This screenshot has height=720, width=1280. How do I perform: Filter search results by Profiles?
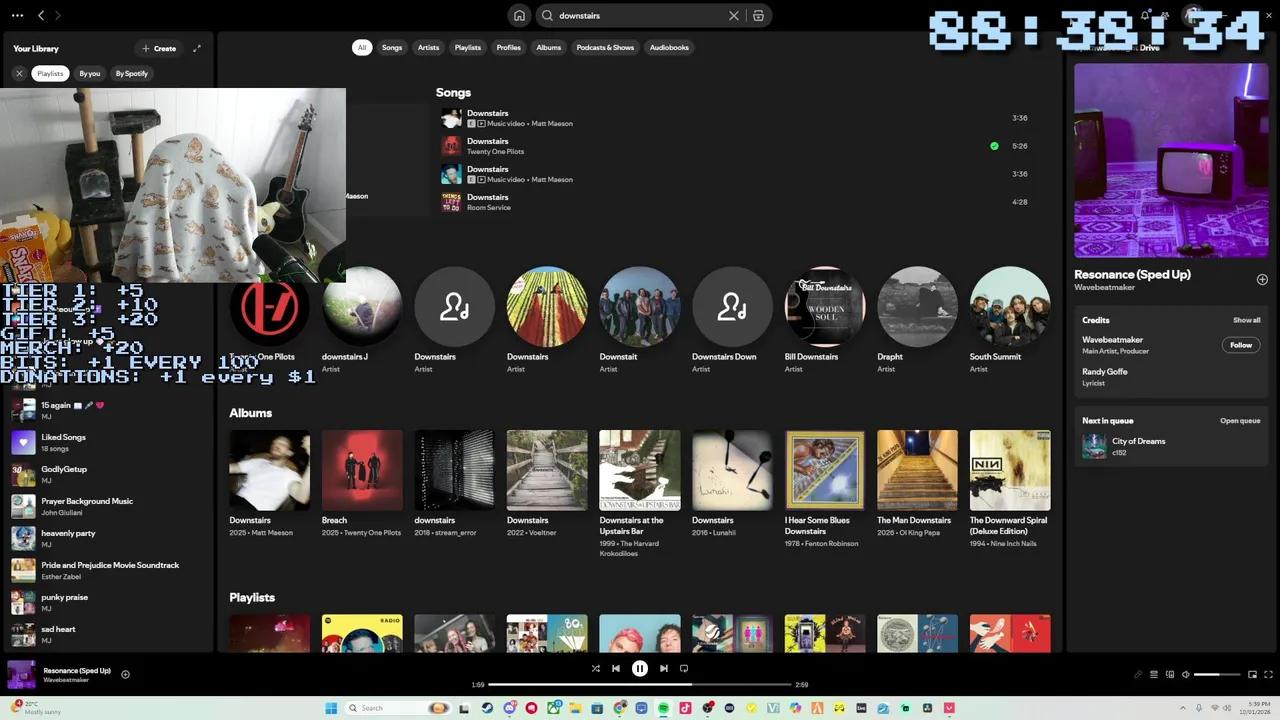coord(509,47)
